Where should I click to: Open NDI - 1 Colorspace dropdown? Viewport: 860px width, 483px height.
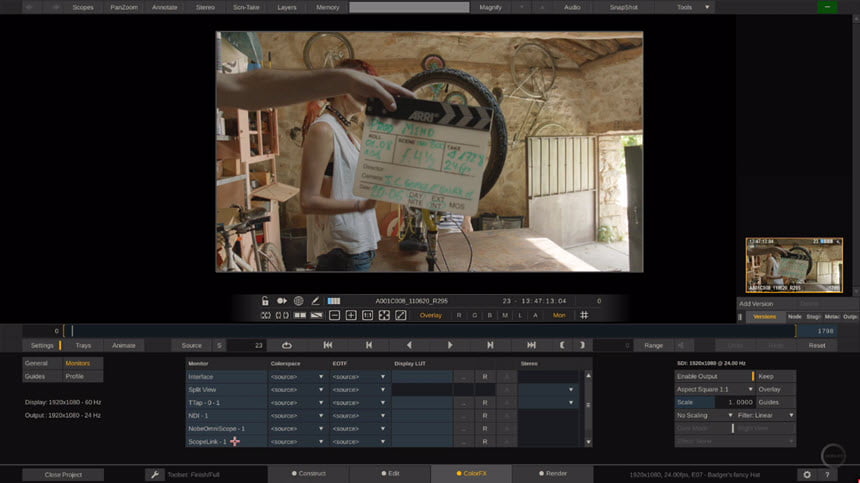pyautogui.click(x=297, y=416)
